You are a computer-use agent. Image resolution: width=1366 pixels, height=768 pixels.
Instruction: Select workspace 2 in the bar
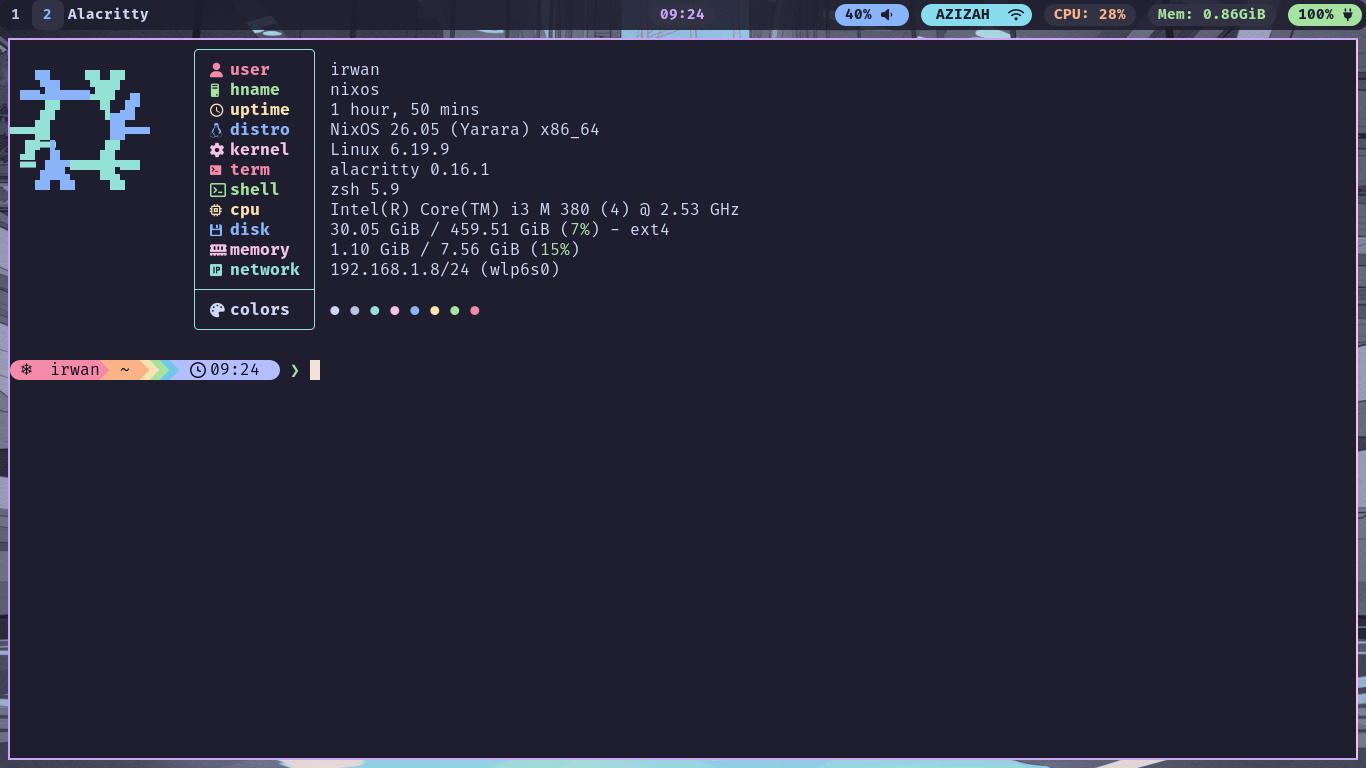(47, 15)
